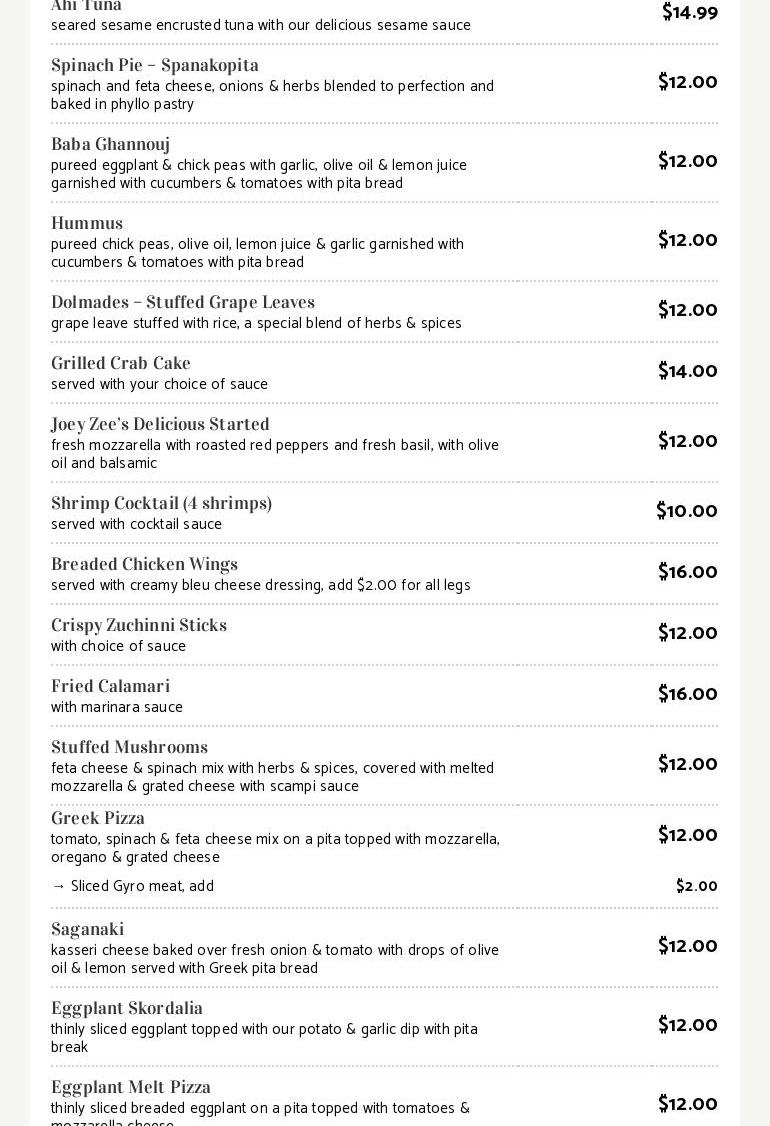The image size is (770, 1126).
Task: Click the Sliced Gyro meat add-on line
Action: pyautogui.click(x=133, y=886)
